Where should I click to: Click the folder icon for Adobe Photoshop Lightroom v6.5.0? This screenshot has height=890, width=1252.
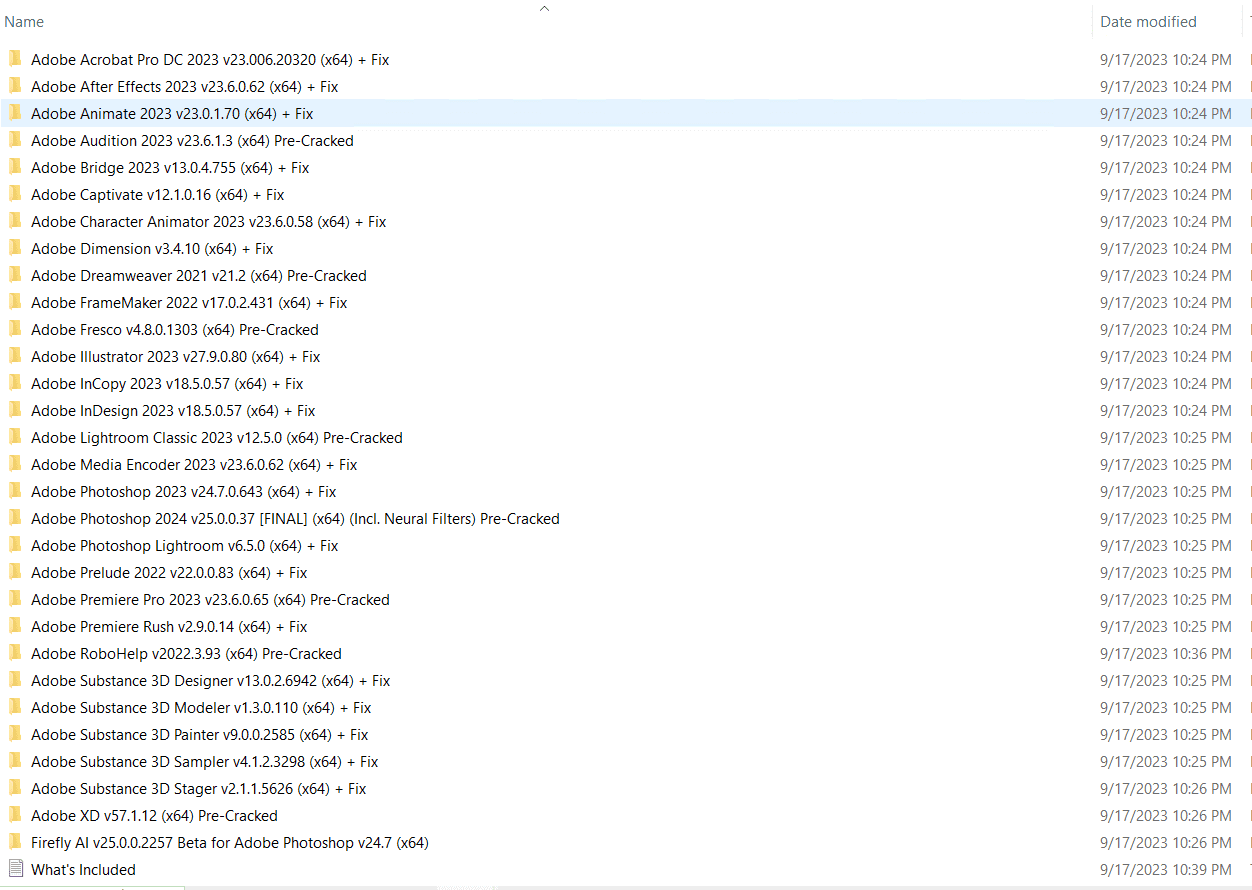[x=15, y=545]
